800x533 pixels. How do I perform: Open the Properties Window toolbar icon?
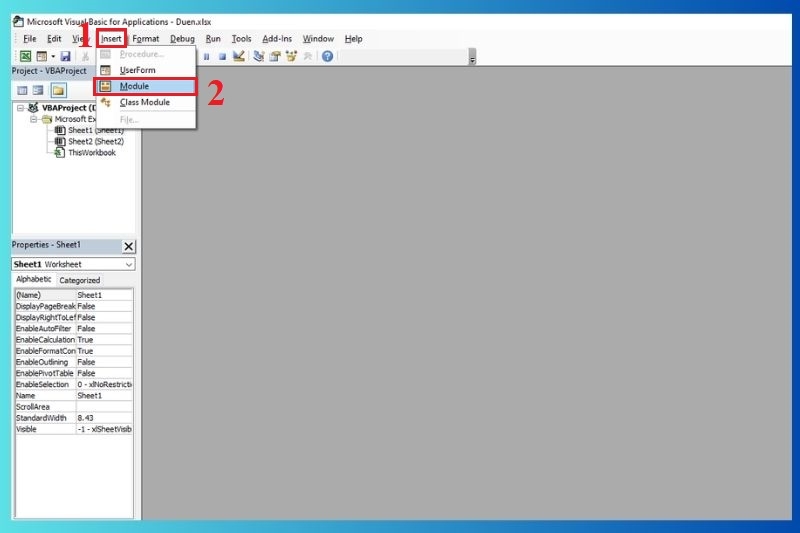[275, 56]
